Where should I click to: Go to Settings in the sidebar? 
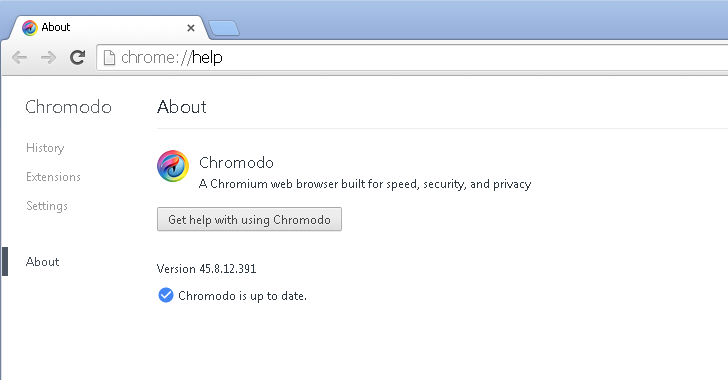click(x=47, y=206)
